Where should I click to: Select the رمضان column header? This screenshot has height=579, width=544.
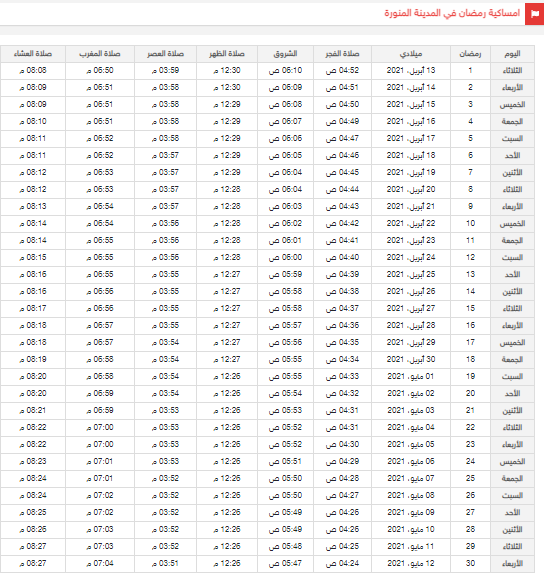tap(470, 54)
